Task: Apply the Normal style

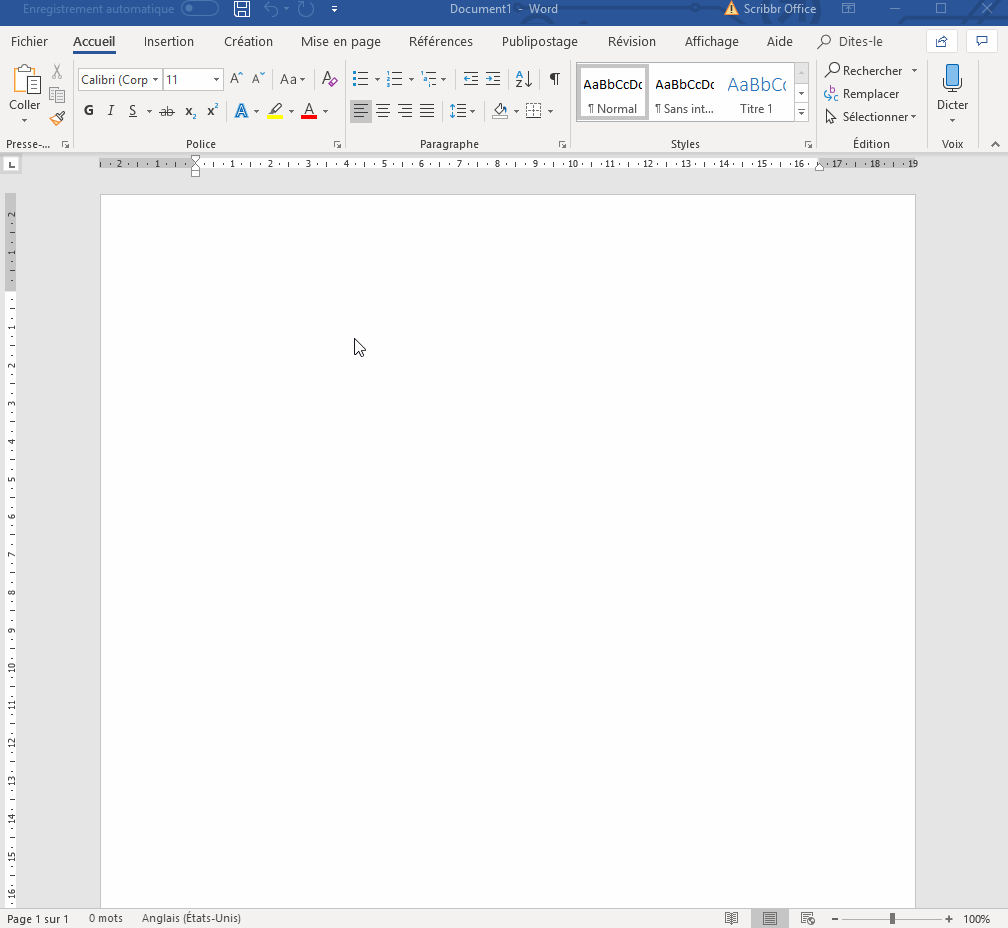Action: (x=613, y=94)
